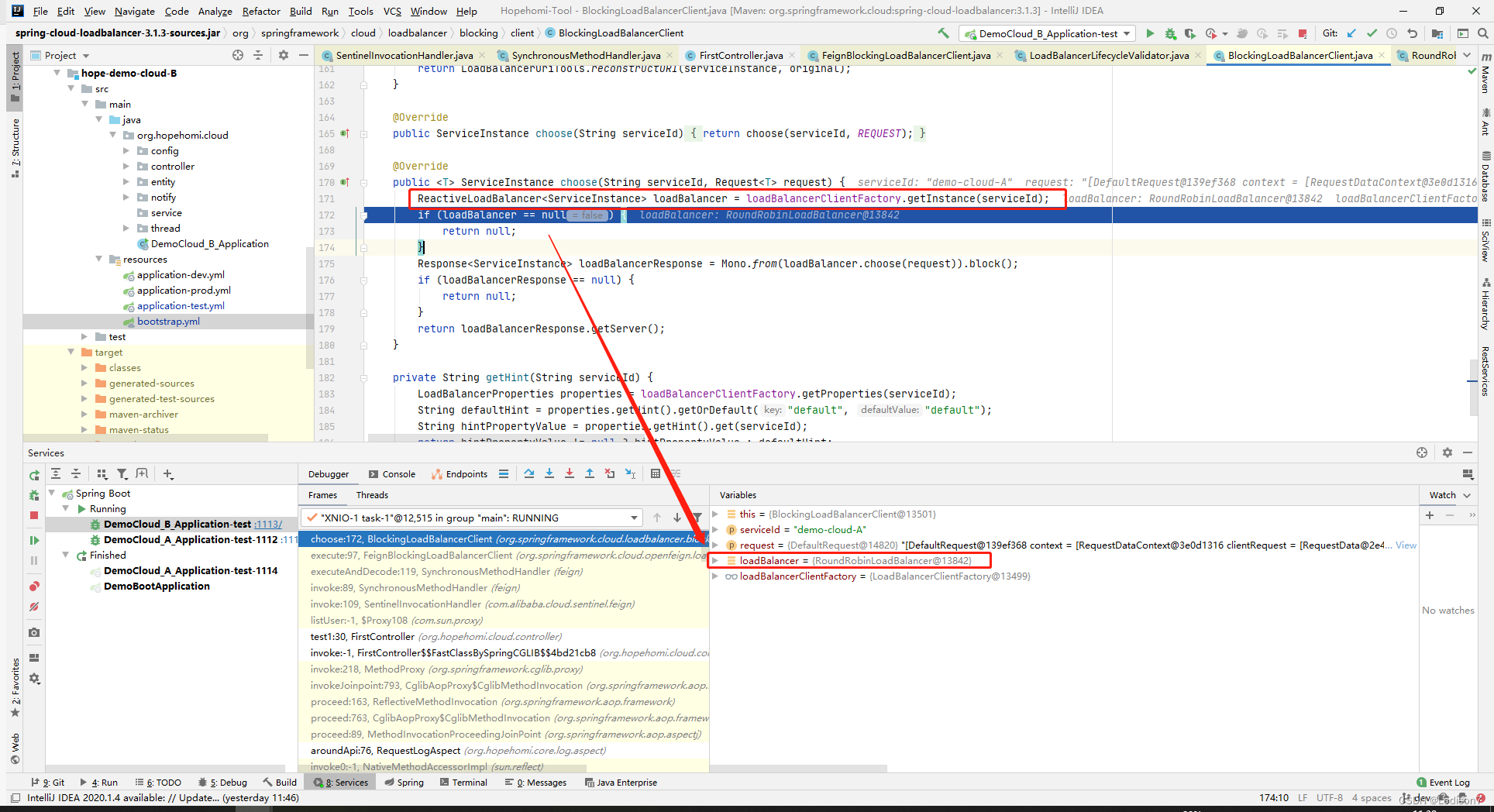Click locate target crosshair icon in Project panel
Viewport: 1494px width, 812px height.
click(x=238, y=55)
